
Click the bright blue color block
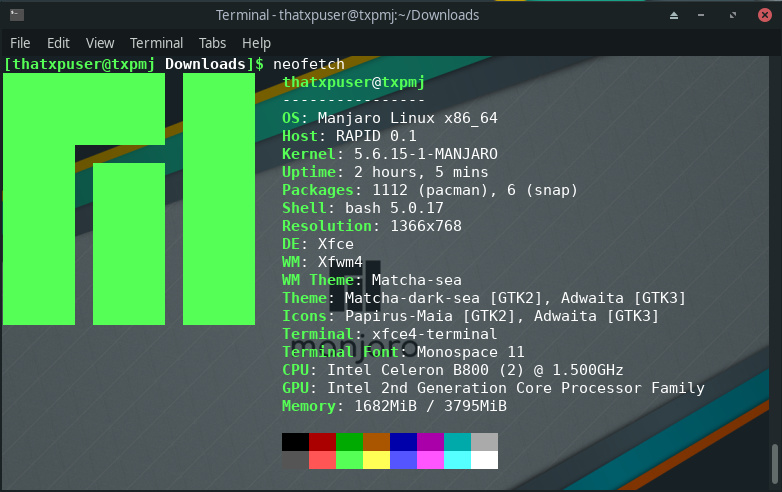pyautogui.click(x=403, y=460)
